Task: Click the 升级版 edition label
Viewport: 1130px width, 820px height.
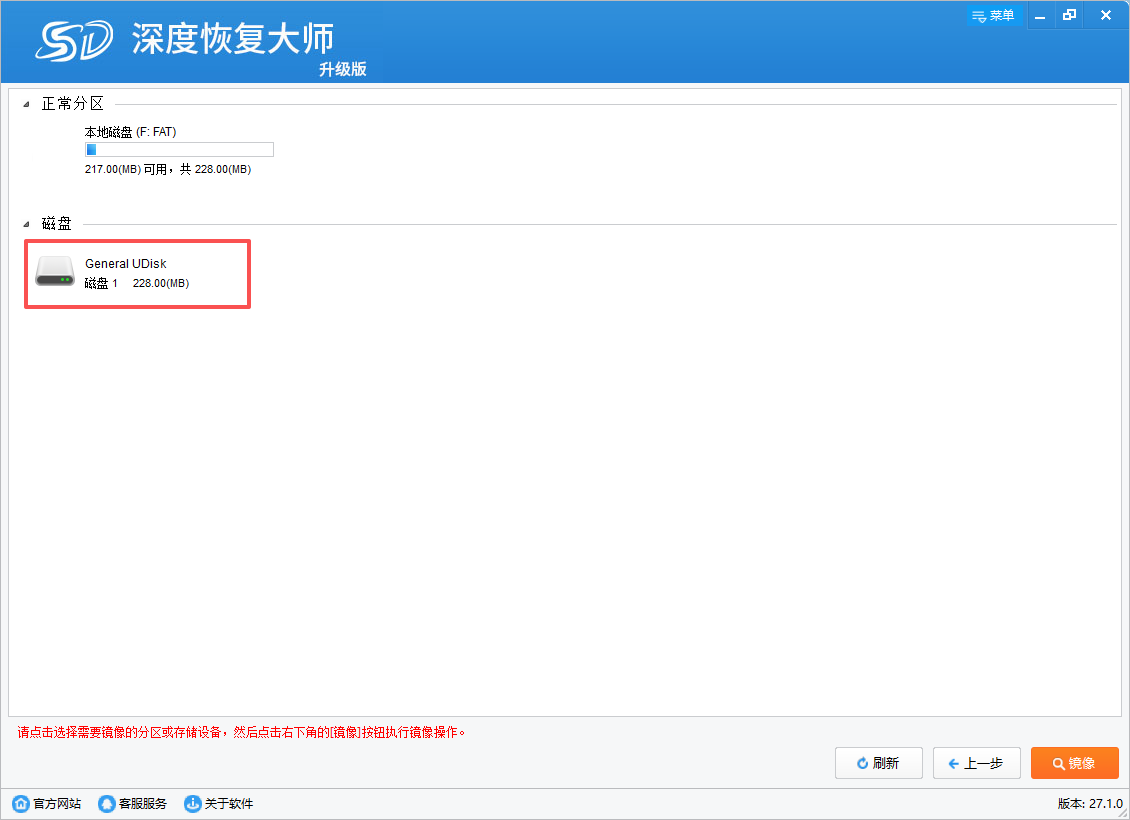Action: [343, 69]
